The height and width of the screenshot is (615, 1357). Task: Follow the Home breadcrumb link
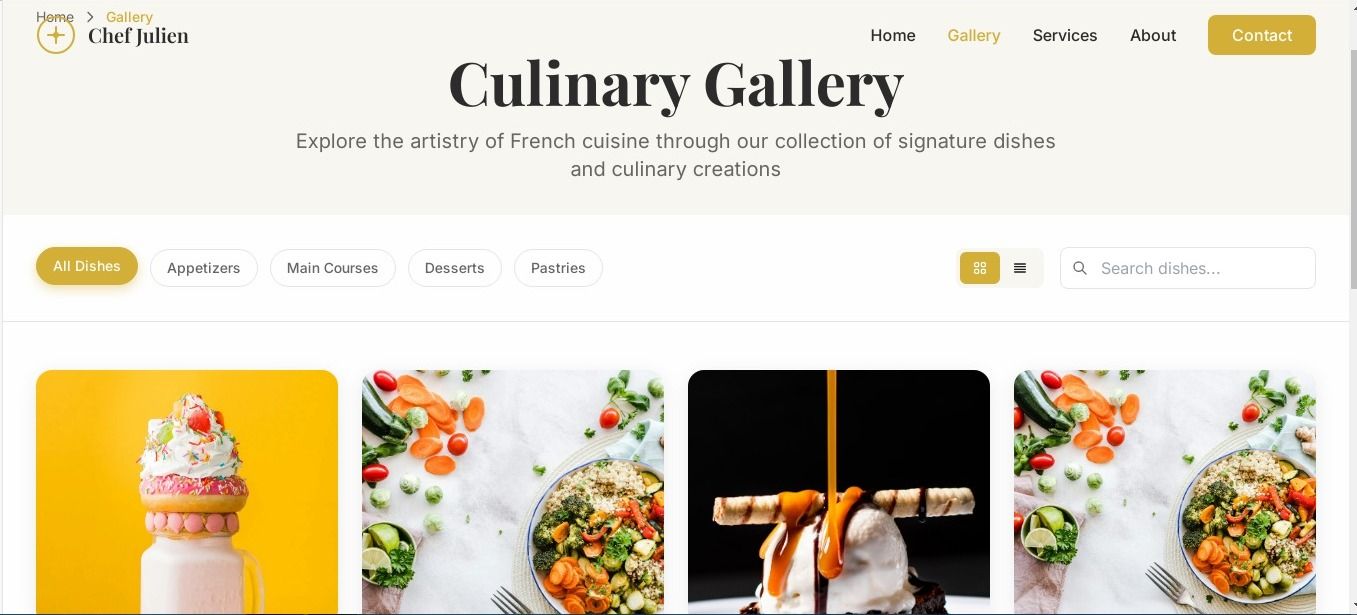coord(55,17)
